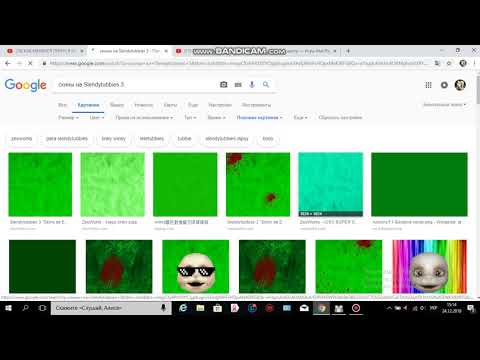Switch to the Bandicam recorder taskbar icon
Image resolution: width=480 pixels, height=360 pixels.
pos(356,308)
